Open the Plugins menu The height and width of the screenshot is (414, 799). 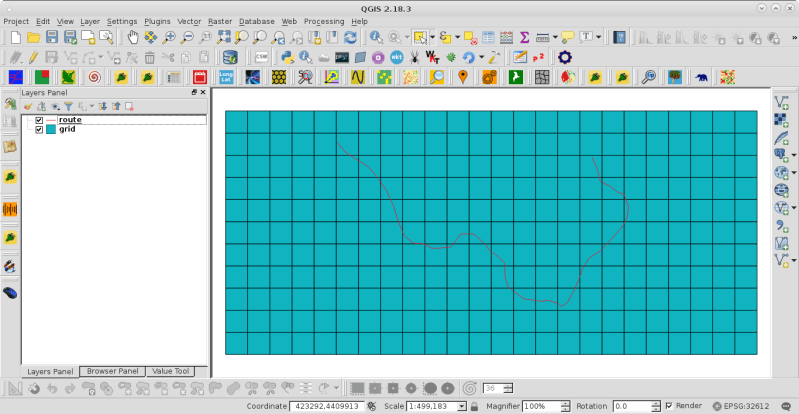point(157,21)
